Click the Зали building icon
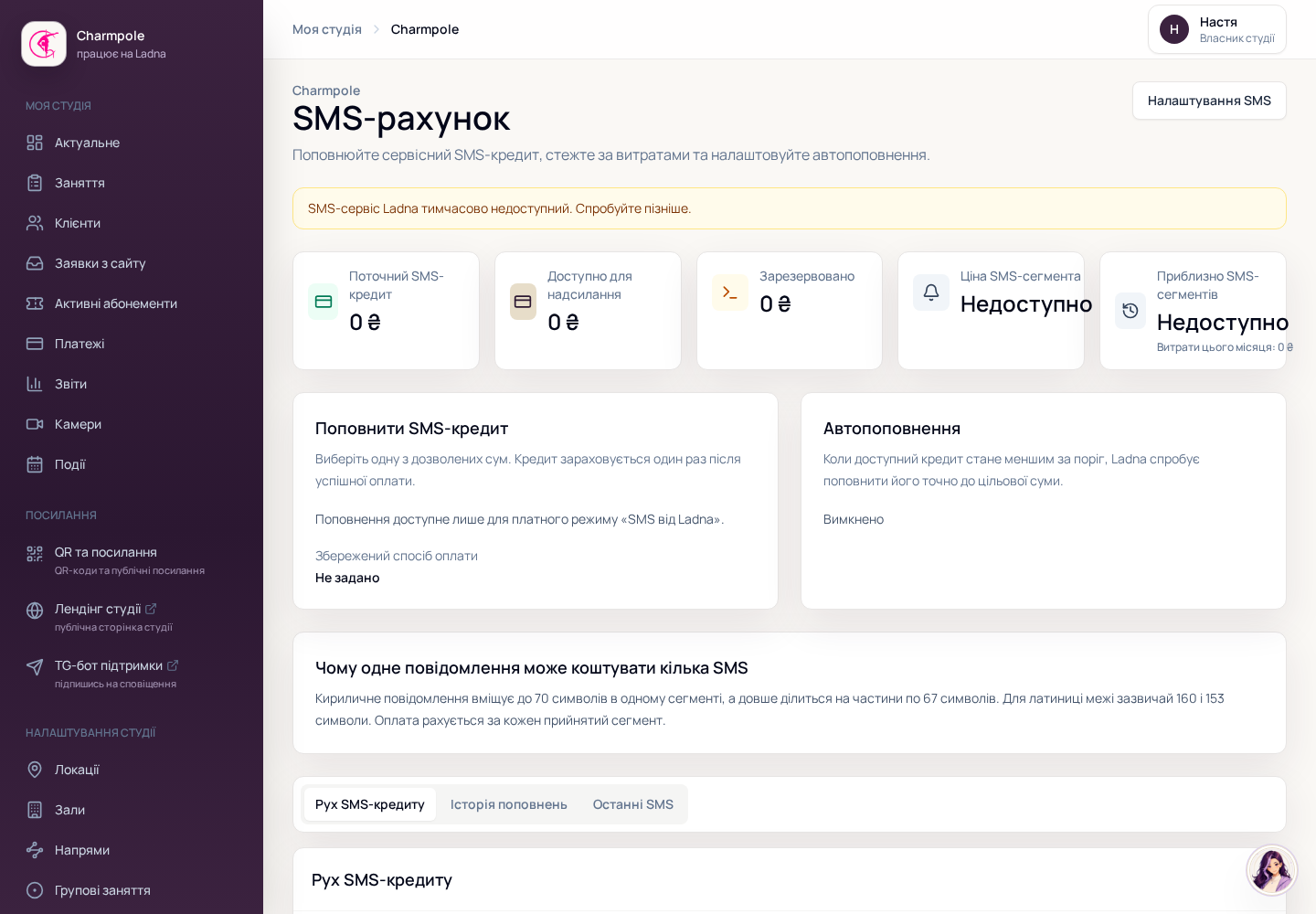Screen dimensions: 1316x914 (35, 810)
